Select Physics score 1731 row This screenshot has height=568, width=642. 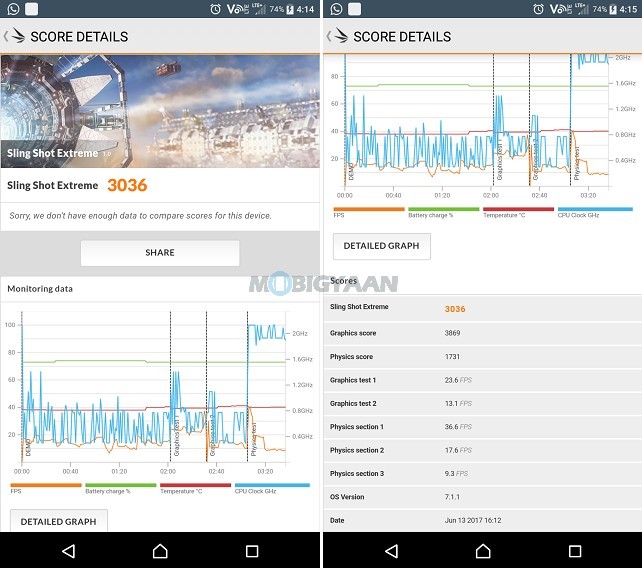483,357
